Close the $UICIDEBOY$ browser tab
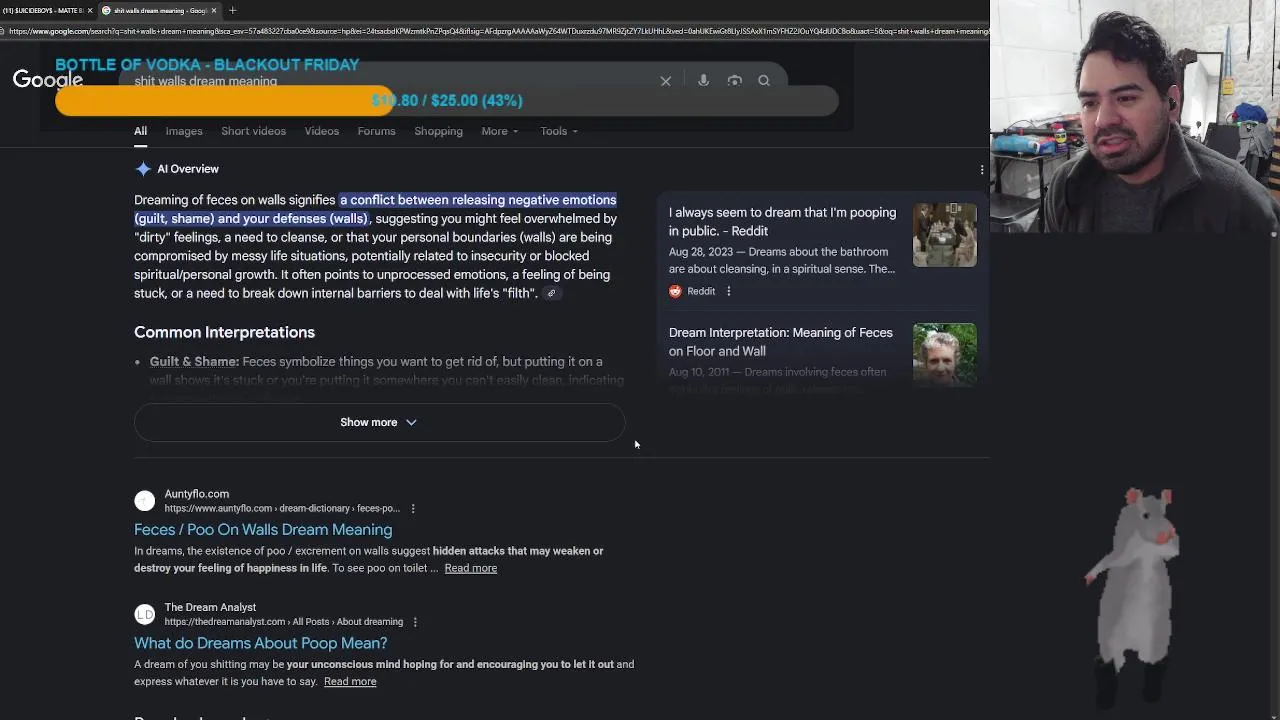 point(90,10)
